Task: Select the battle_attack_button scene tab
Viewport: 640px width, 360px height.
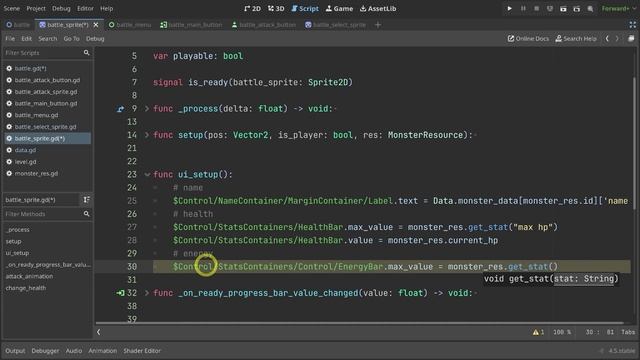Action: tap(264, 25)
